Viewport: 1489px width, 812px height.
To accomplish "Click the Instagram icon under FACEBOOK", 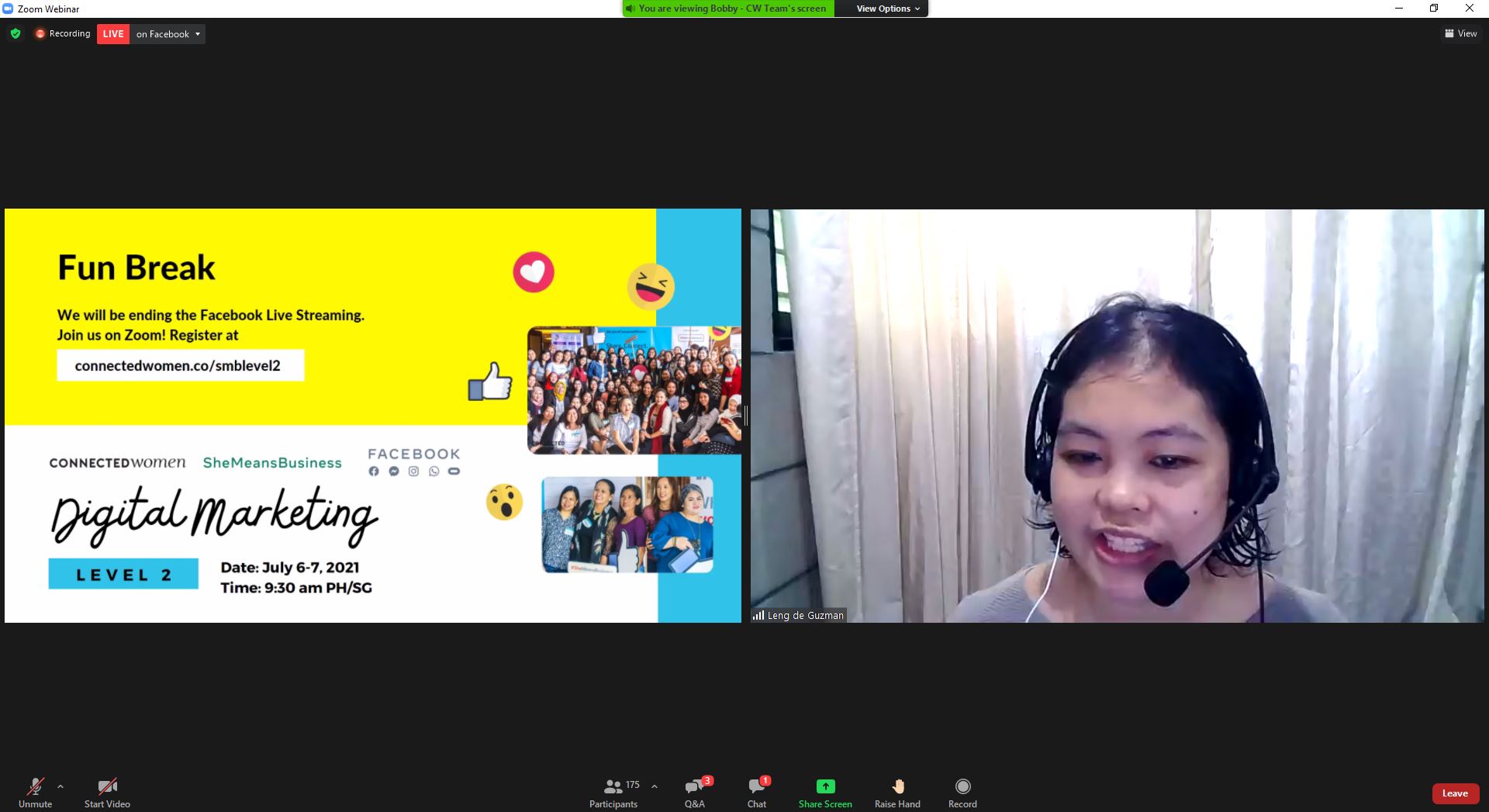I will 413,471.
